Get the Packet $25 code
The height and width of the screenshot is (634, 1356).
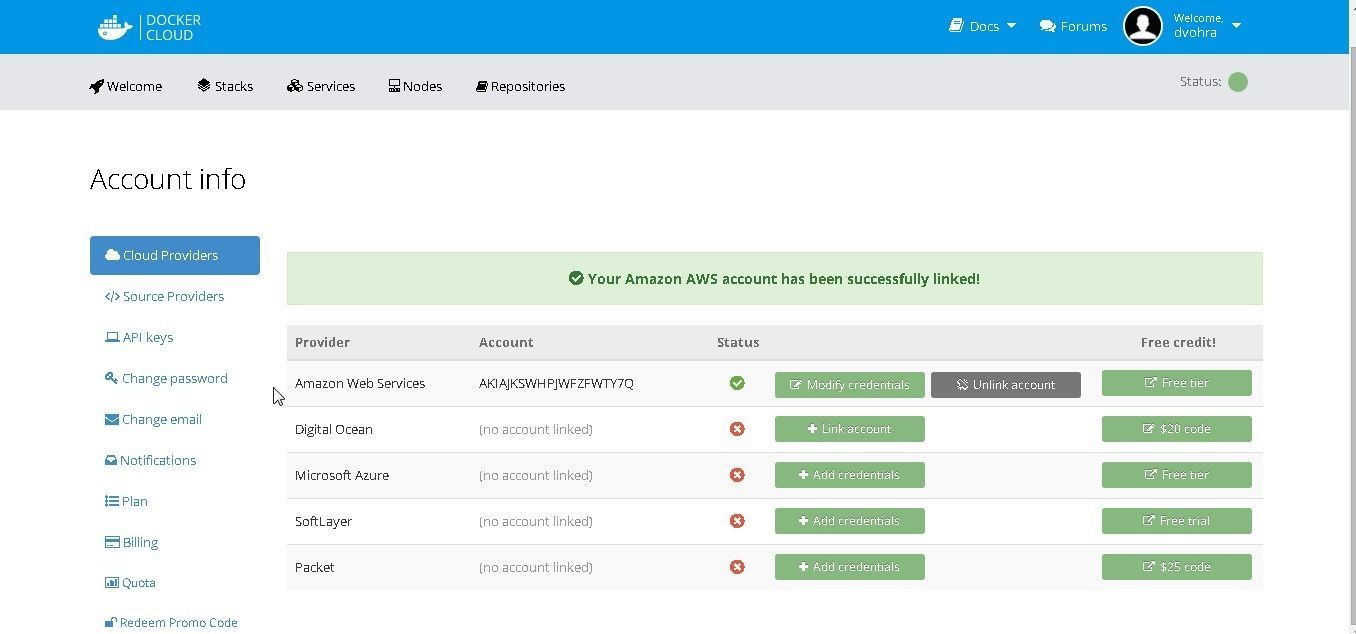(x=1177, y=567)
